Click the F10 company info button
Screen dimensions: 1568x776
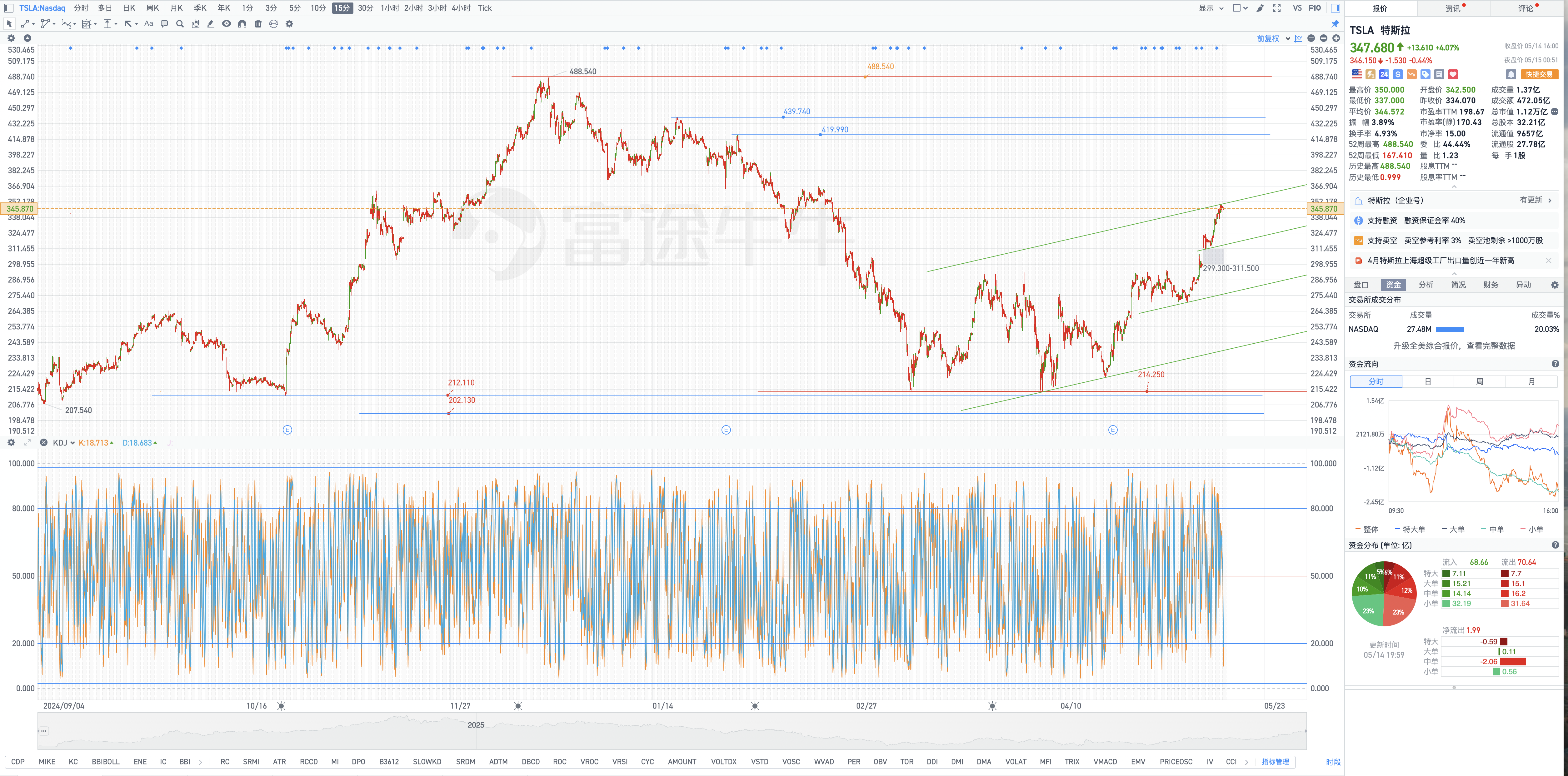[x=1315, y=8]
